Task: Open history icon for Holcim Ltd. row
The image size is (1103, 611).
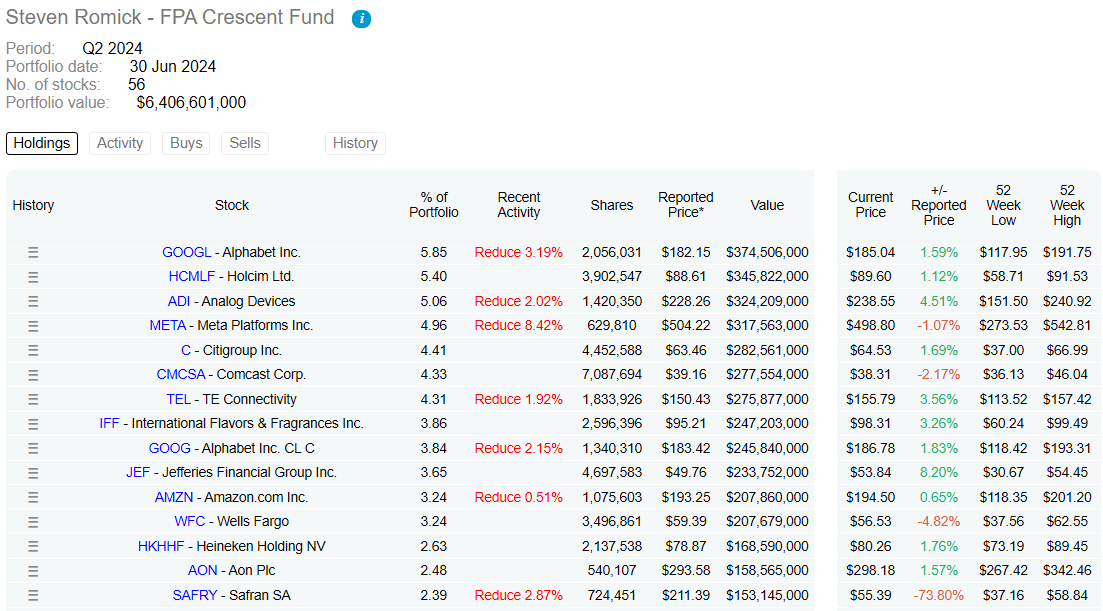Action: click(33, 277)
